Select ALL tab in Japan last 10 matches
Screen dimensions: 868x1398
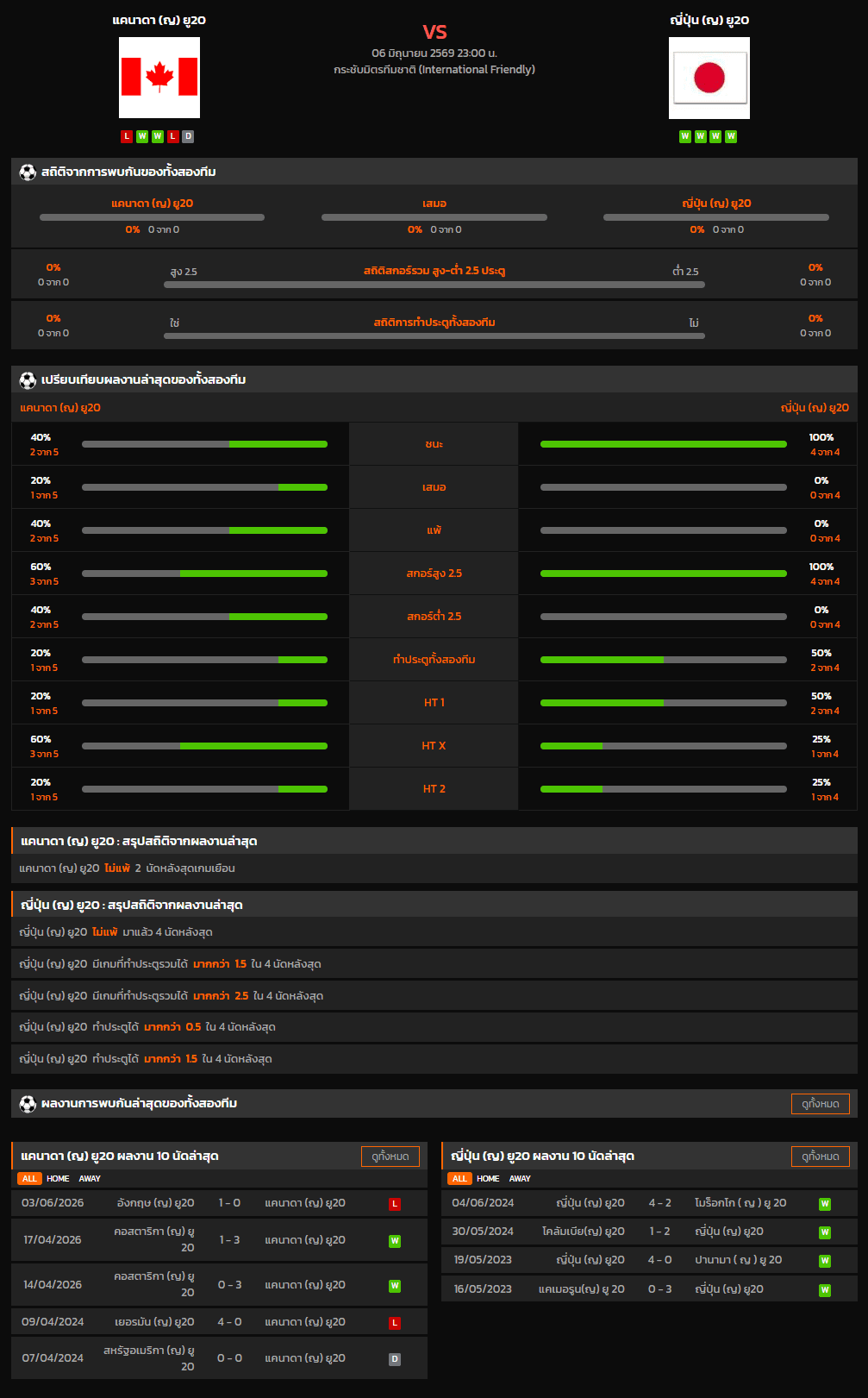tap(459, 1178)
